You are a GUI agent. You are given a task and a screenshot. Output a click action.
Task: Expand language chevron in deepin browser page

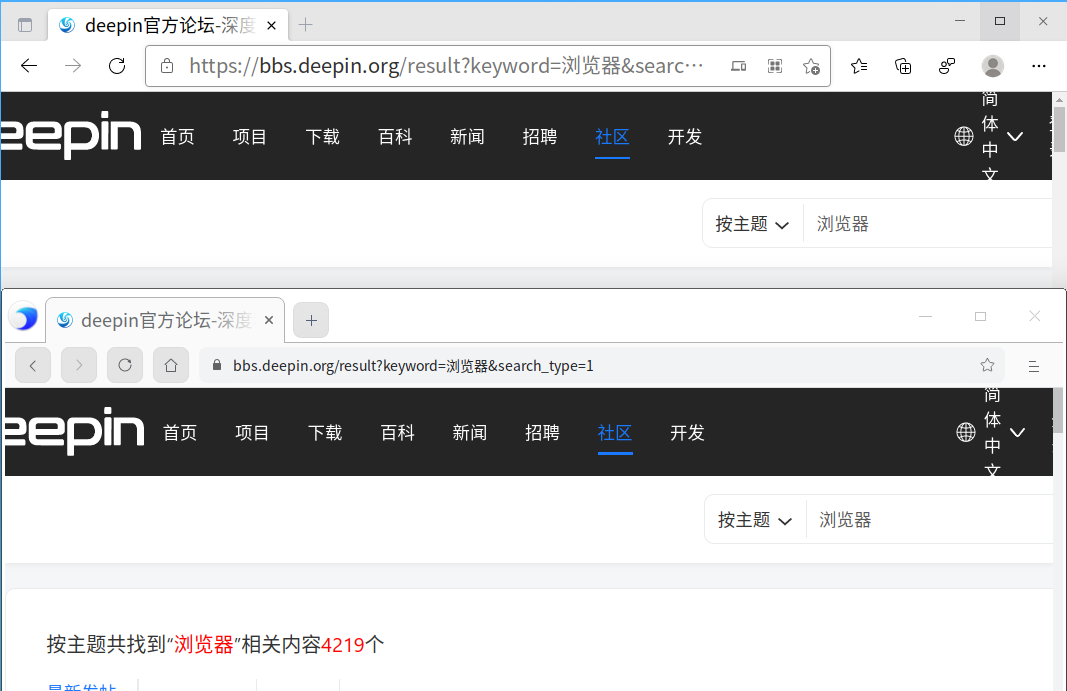tap(1017, 433)
